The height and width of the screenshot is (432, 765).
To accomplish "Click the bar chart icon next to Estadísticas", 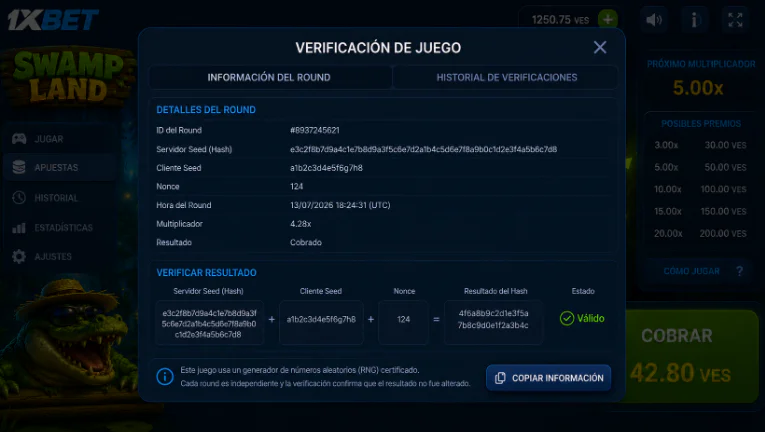I will pos(19,227).
